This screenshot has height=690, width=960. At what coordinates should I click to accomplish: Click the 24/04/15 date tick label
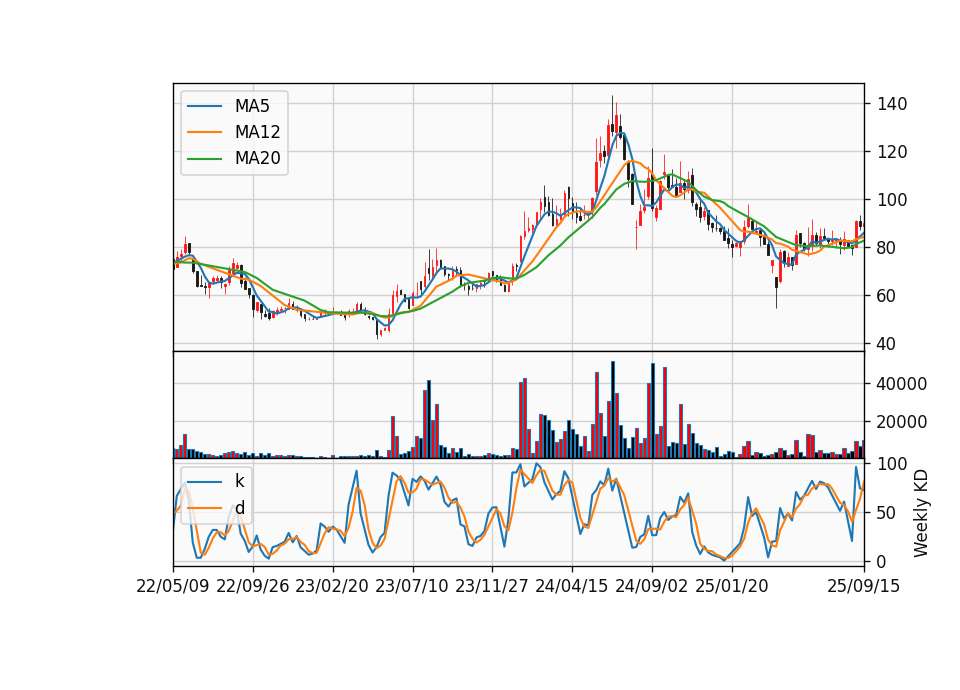coord(572,586)
